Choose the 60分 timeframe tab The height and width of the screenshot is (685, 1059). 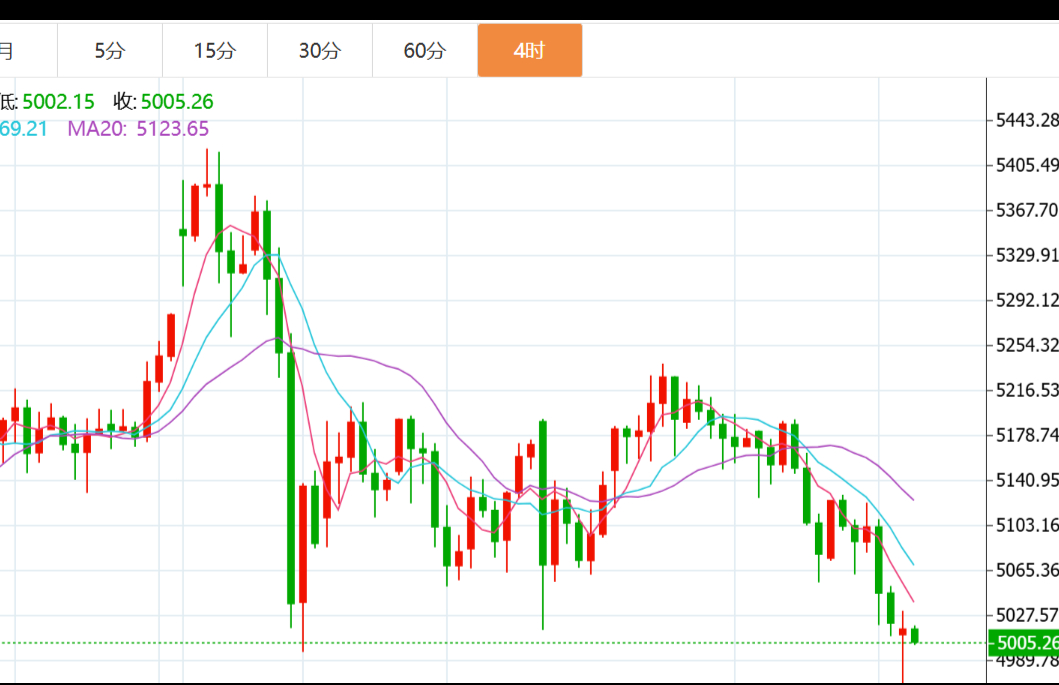tap(425, 50)
